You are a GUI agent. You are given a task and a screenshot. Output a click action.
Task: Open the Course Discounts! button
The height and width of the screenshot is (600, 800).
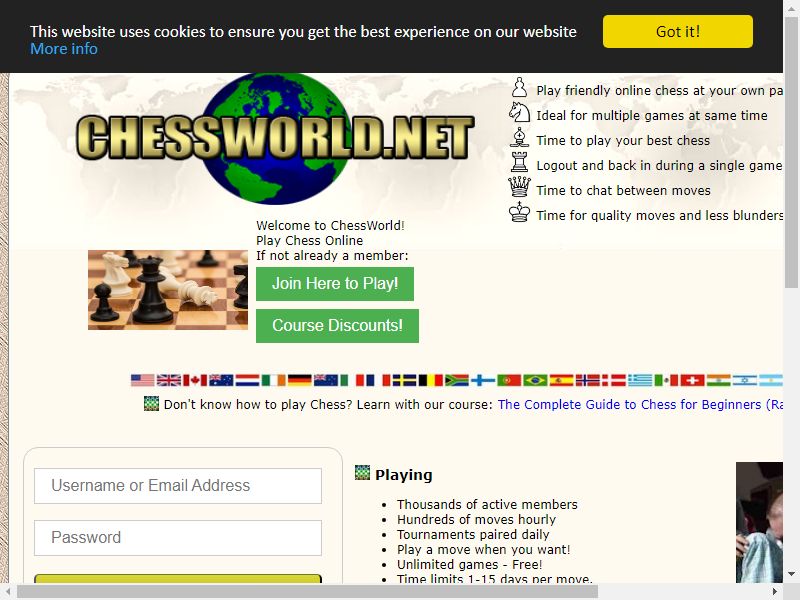point(337,326)
